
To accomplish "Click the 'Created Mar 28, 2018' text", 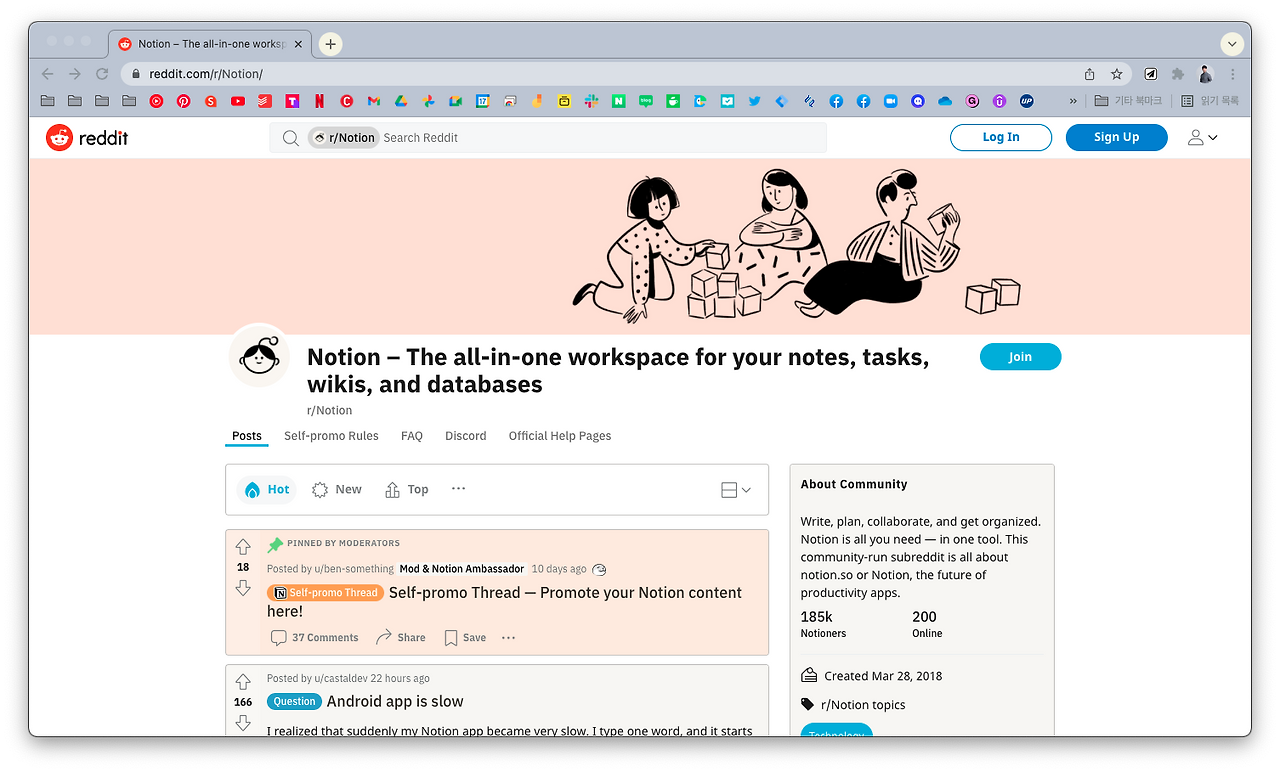I will (883, 676).
